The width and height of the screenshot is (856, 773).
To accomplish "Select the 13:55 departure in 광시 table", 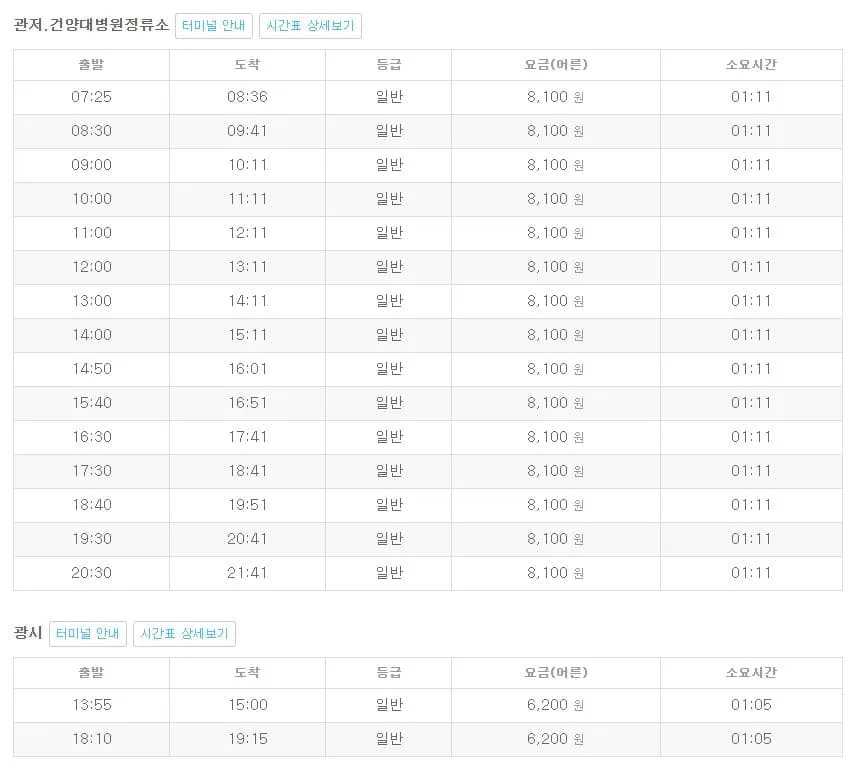I will click(x=91, y=705).
